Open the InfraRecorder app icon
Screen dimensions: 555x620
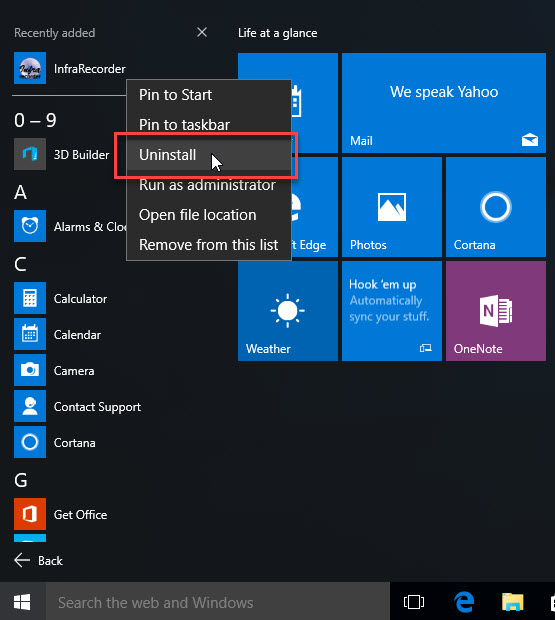click(x=30, y=68)
